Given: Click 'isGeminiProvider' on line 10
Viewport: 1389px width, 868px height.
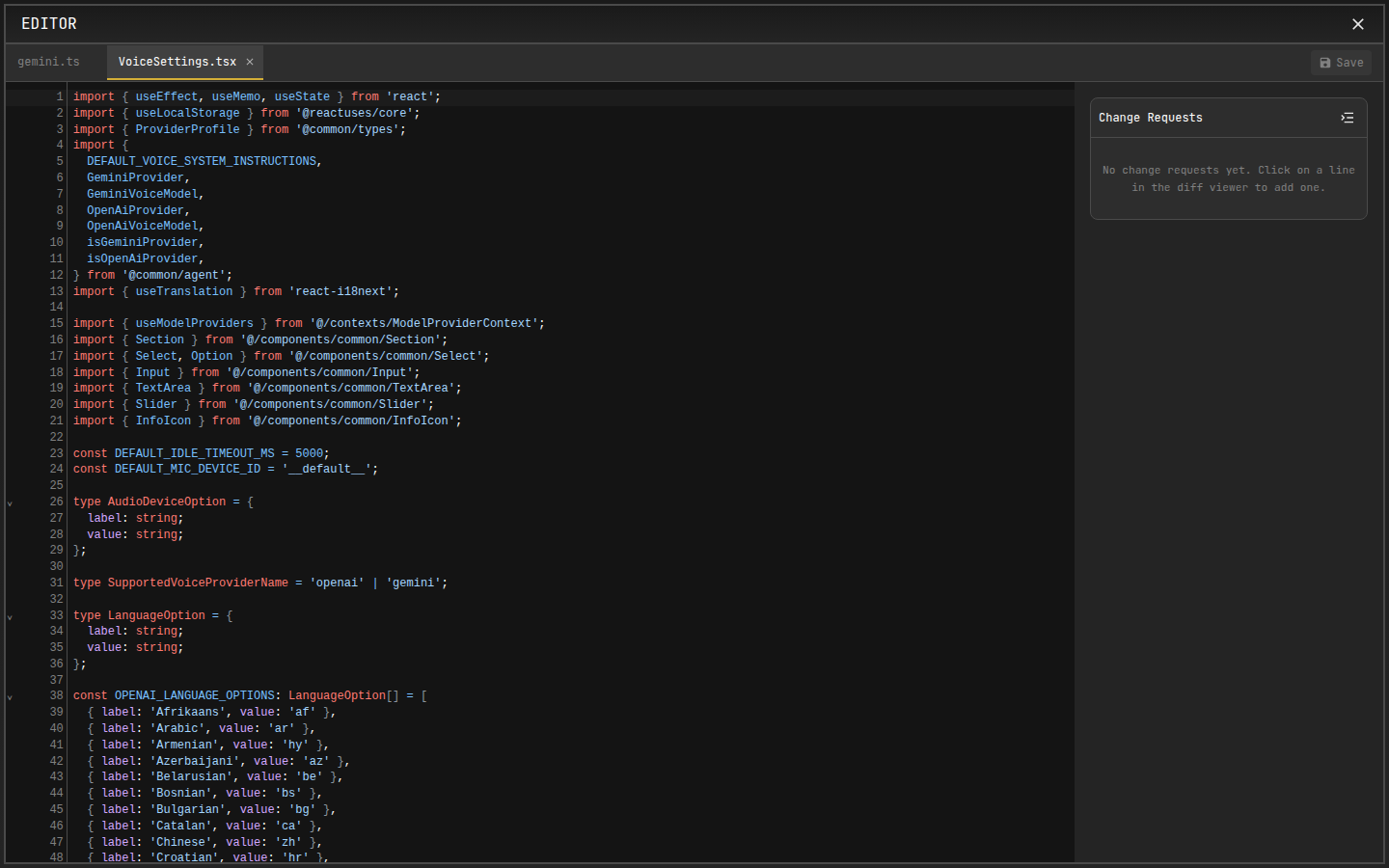Looking at the screenshot, I should pos(143,243).
